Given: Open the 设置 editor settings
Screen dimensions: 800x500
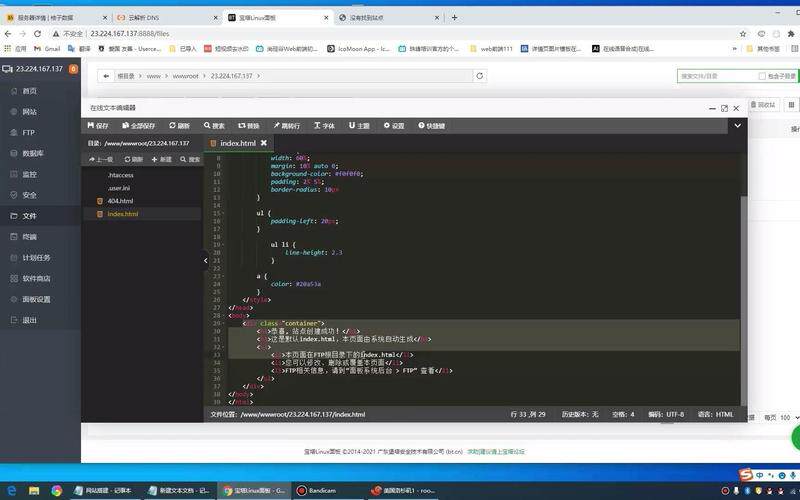Looking at the screenshot, I should (x=394, y=126).
